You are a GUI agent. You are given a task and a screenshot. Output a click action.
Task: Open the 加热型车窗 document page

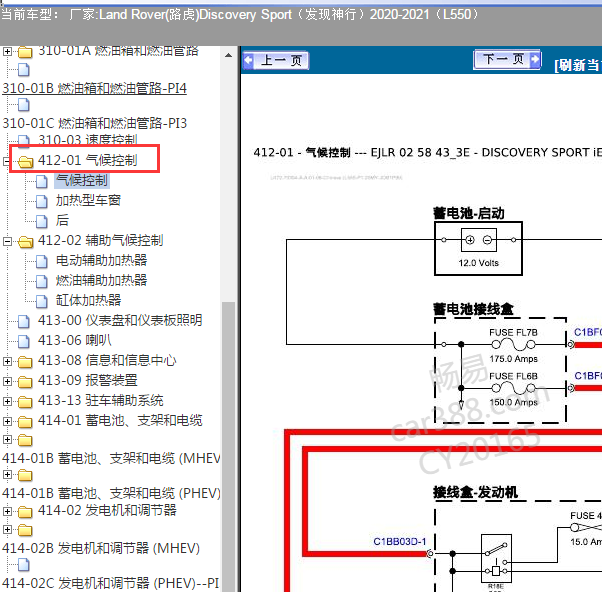(x=88, y=200)
